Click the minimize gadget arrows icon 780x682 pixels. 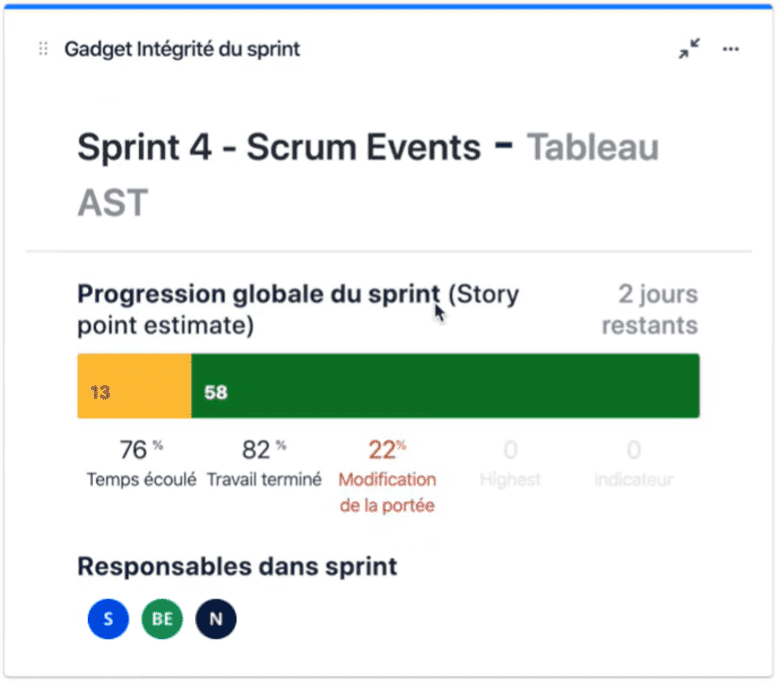[x=689, y=49]
